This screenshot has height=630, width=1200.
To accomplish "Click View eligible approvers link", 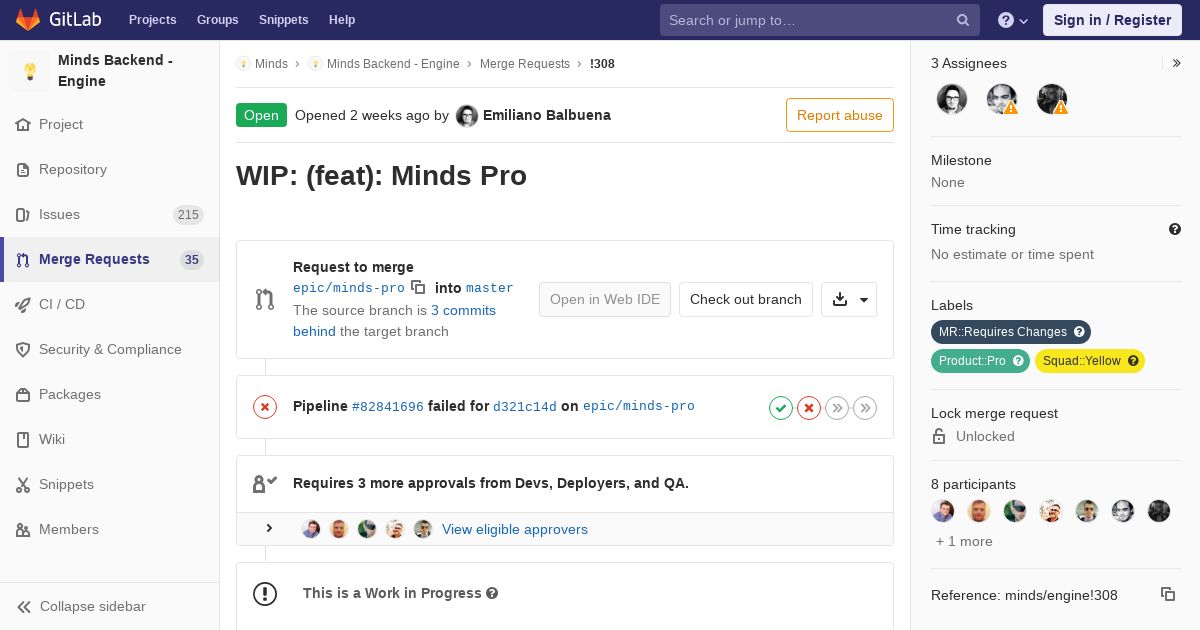I will 515,529.
